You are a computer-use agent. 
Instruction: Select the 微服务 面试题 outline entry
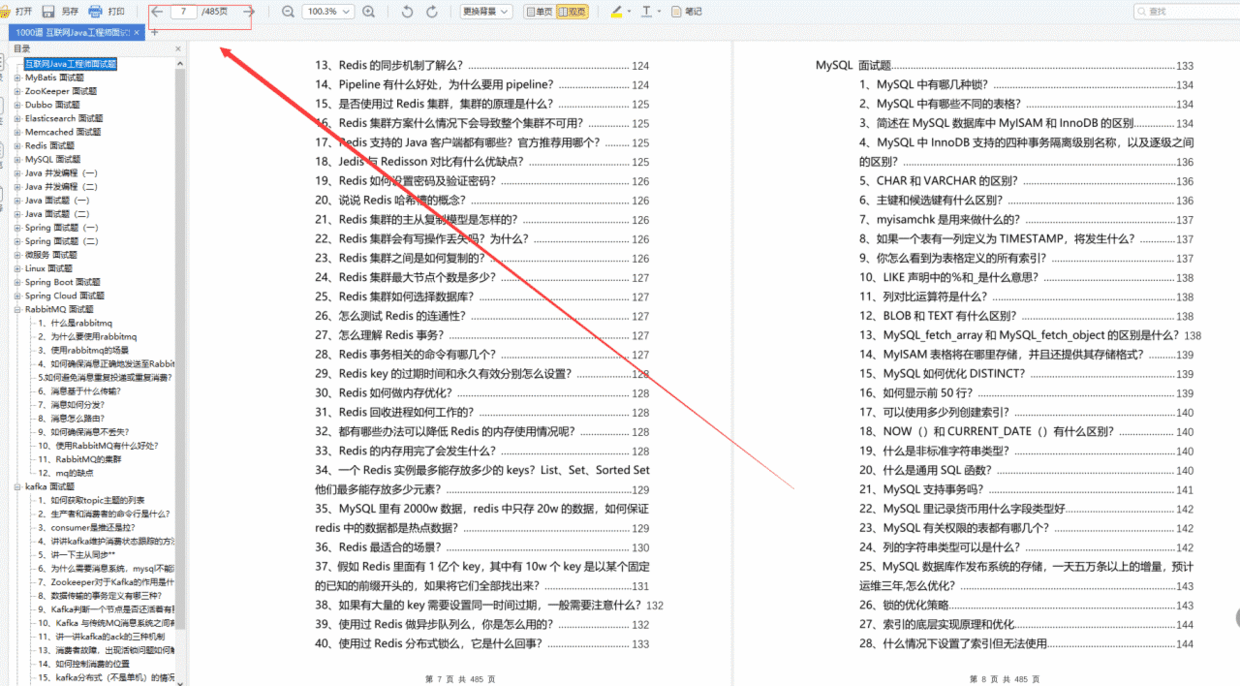(49, 255)
